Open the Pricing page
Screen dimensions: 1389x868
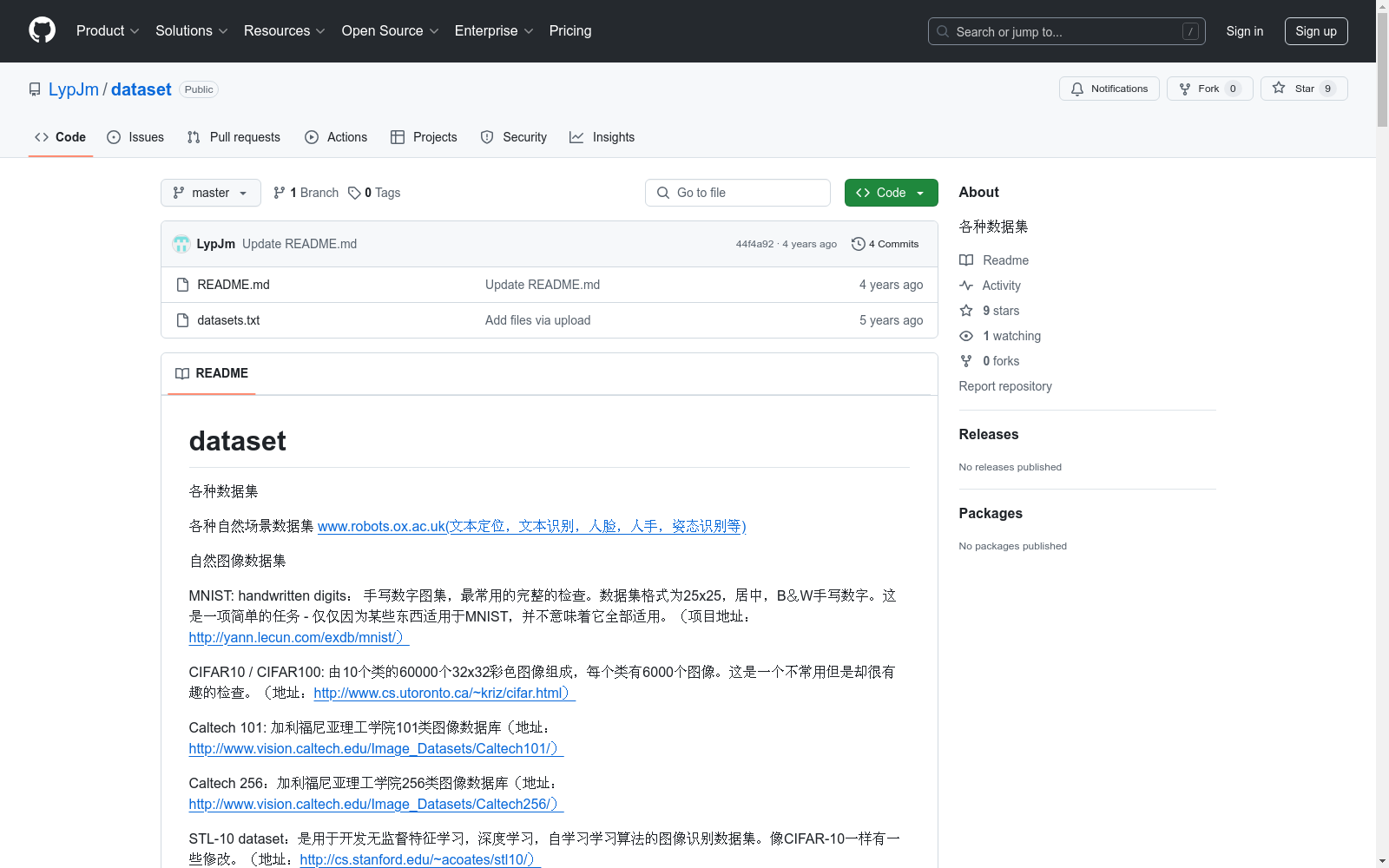point(570,30)
